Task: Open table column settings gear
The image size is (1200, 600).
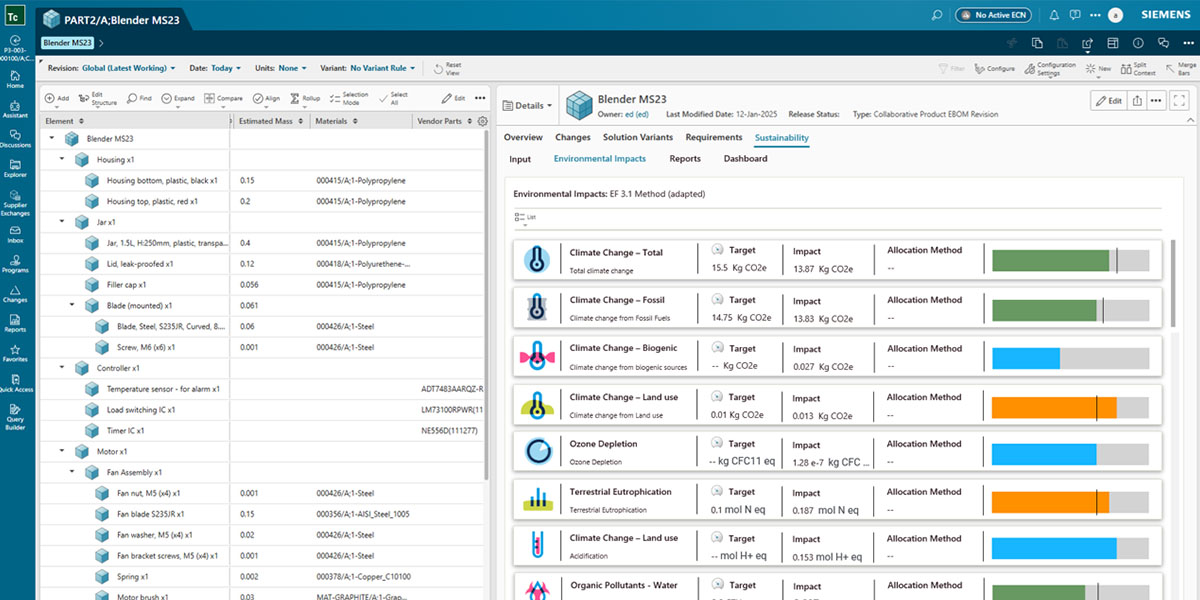Action: click(483, 121)
